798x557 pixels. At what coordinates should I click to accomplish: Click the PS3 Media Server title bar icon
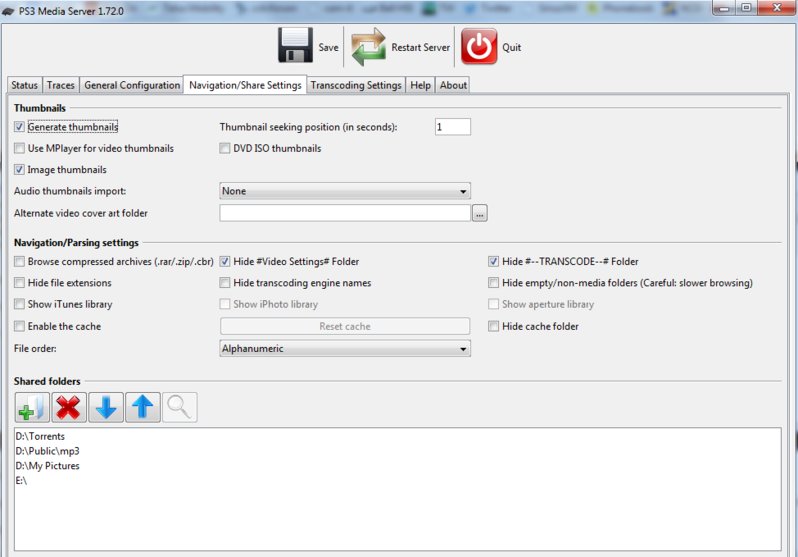tap(8, 11)
